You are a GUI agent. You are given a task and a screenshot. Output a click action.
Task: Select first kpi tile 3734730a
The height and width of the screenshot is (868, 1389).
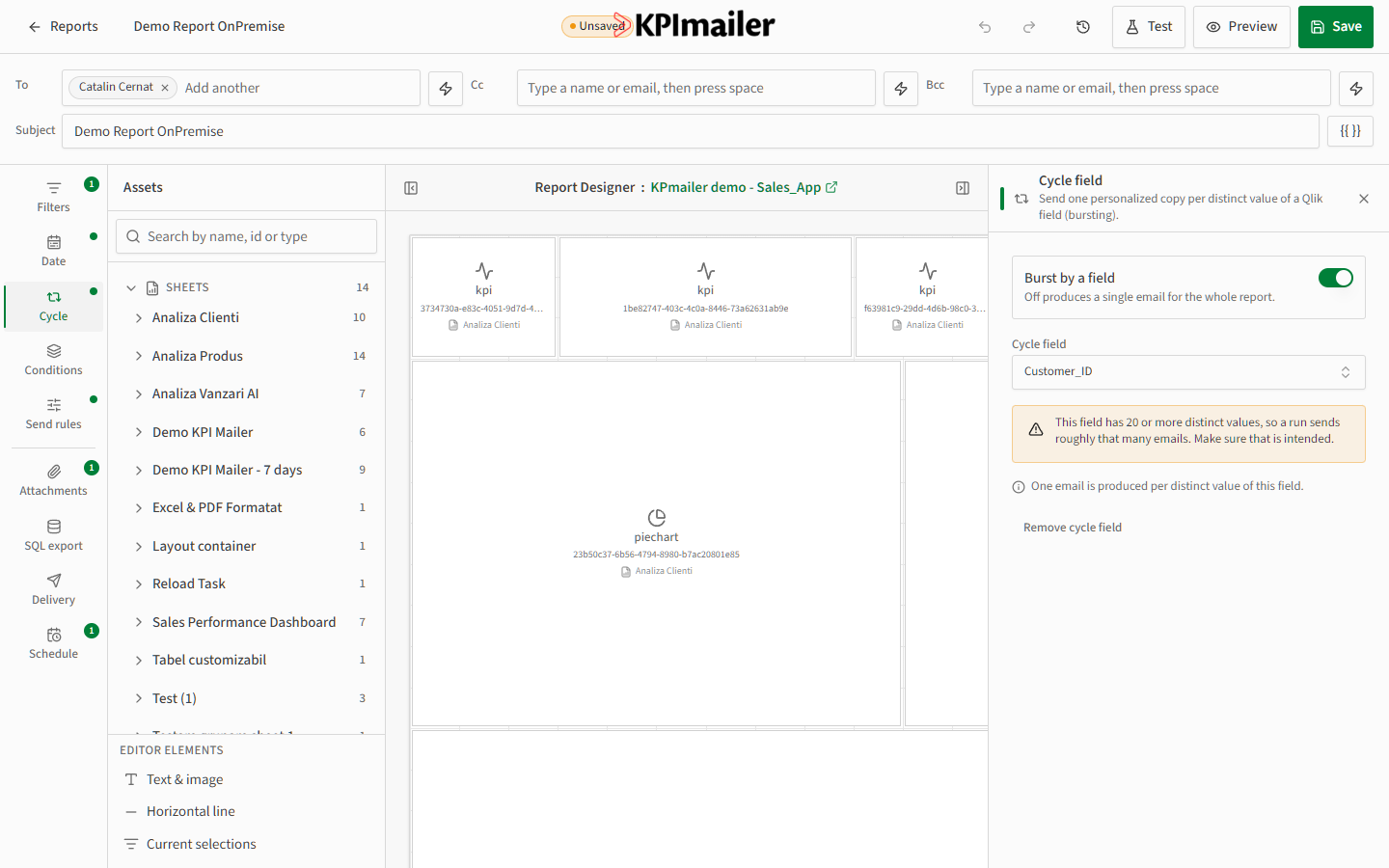coord(483,297)
